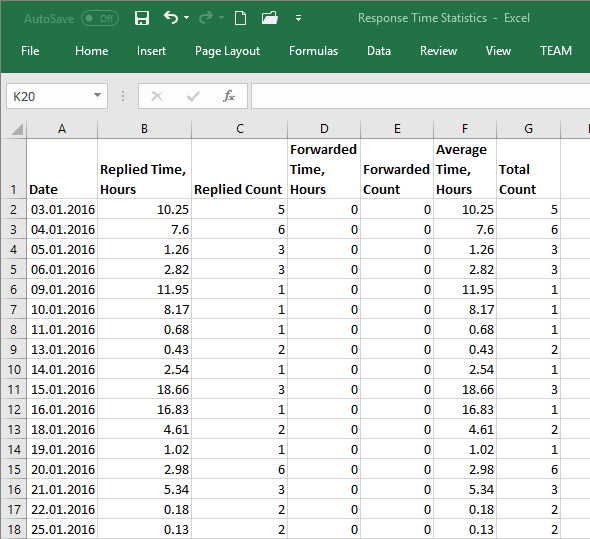Open the Name Box dropdown arrow

tap(97, 95)
